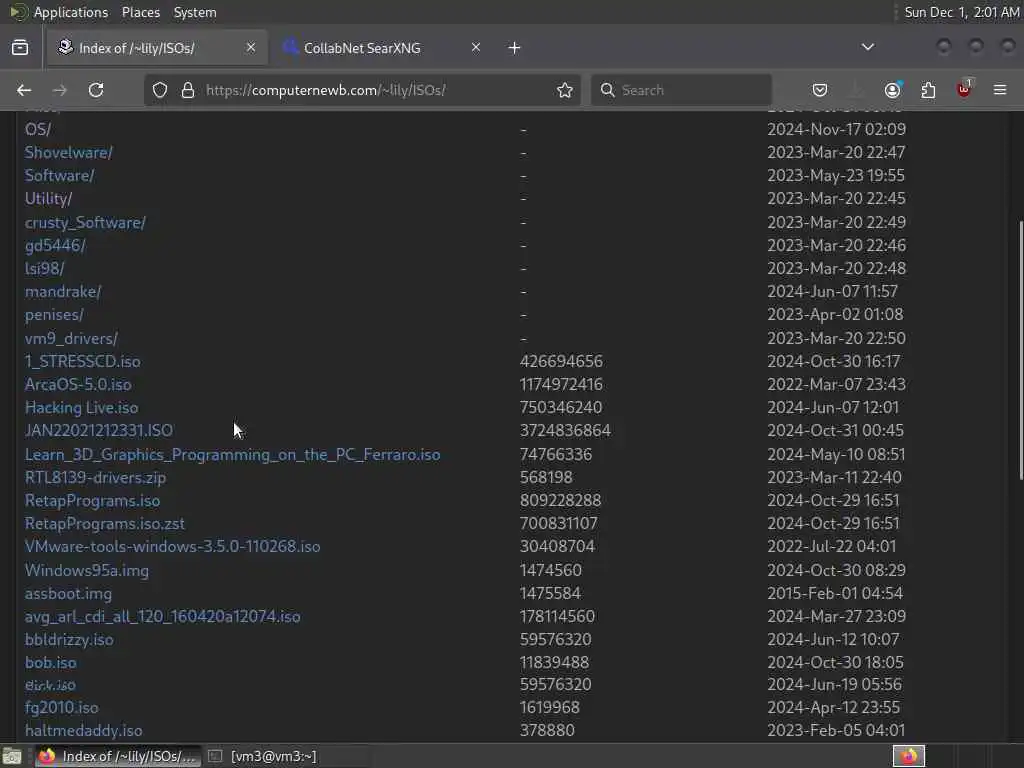Click the clock showing Sun Dec 1
1024x768 pixels.
point(961,12)
